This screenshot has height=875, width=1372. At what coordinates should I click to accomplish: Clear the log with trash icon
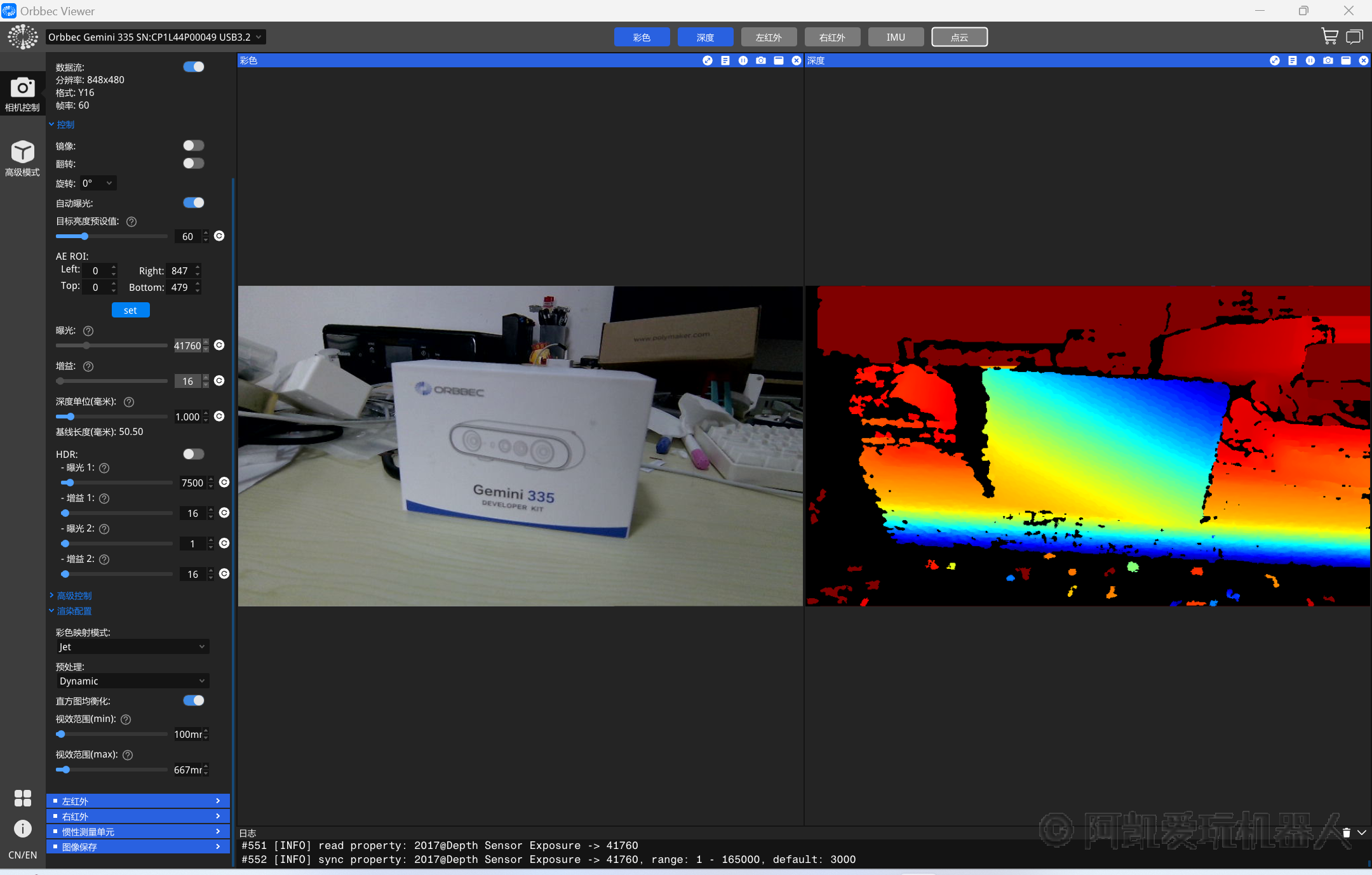[x=1346, y=832]
